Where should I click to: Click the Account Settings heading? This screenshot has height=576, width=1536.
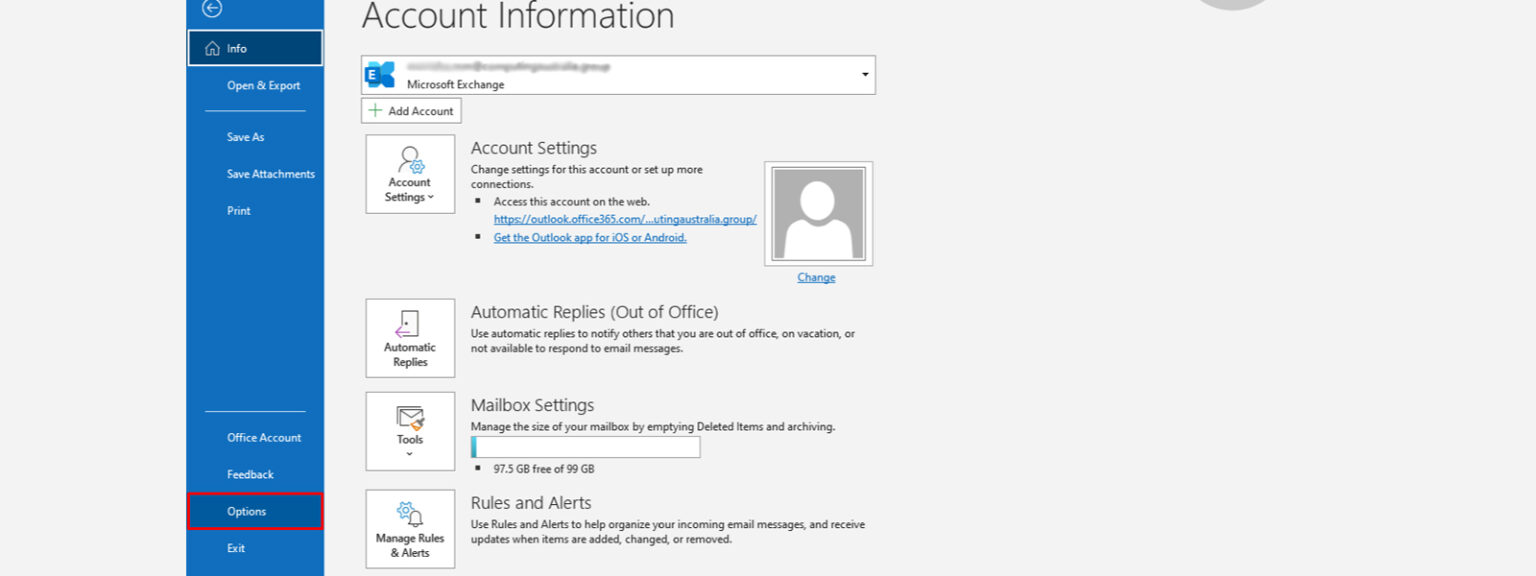click(534, 148)
